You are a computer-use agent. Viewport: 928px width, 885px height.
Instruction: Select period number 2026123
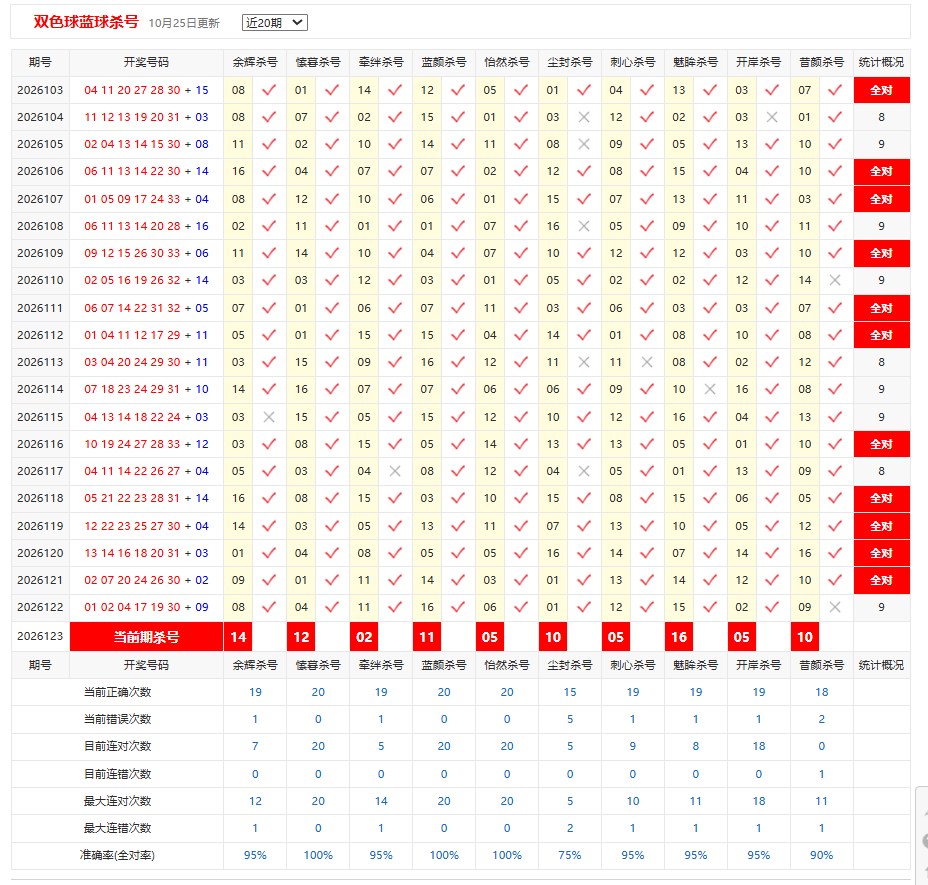(40, 636)
